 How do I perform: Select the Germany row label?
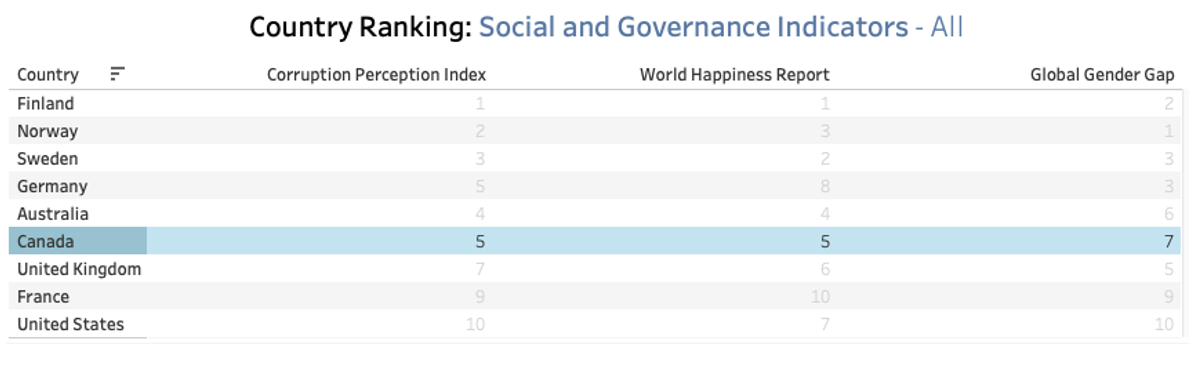[52, 186]
